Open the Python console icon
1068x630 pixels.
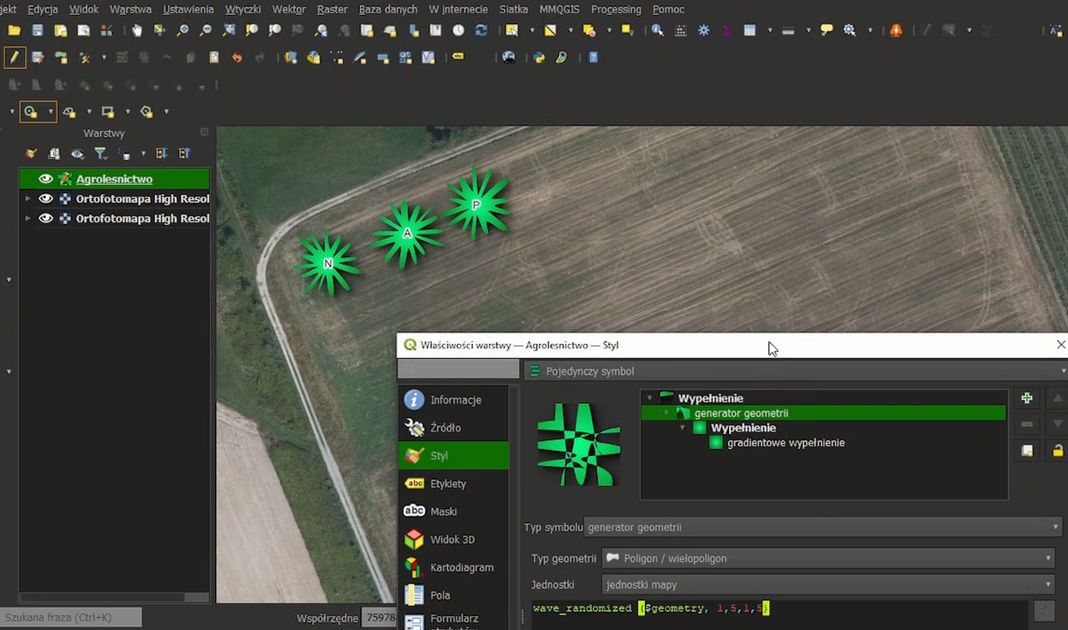click(x=540, y=57)
